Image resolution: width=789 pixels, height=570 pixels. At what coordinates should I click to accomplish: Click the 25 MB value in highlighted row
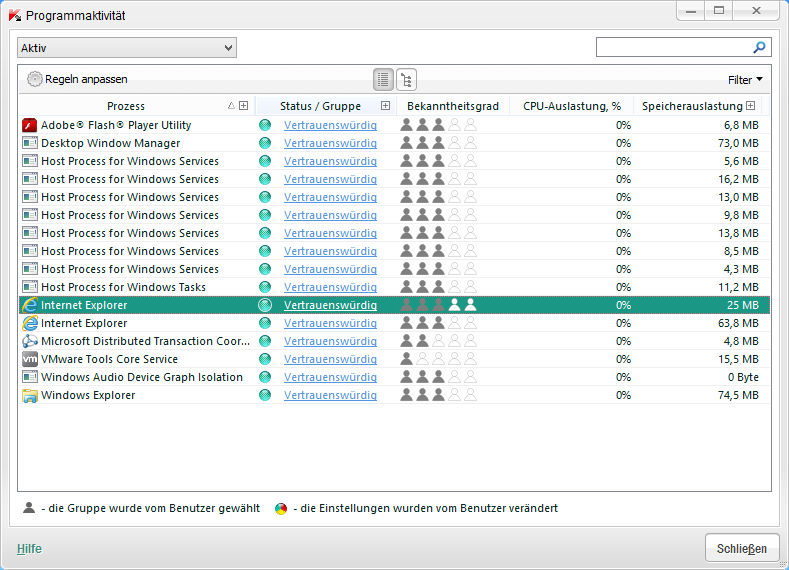[743, 305]
